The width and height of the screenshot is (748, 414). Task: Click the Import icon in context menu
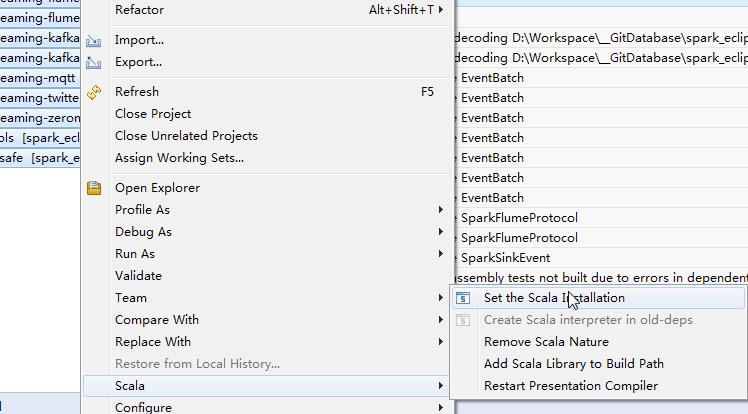tap(94, 40)
